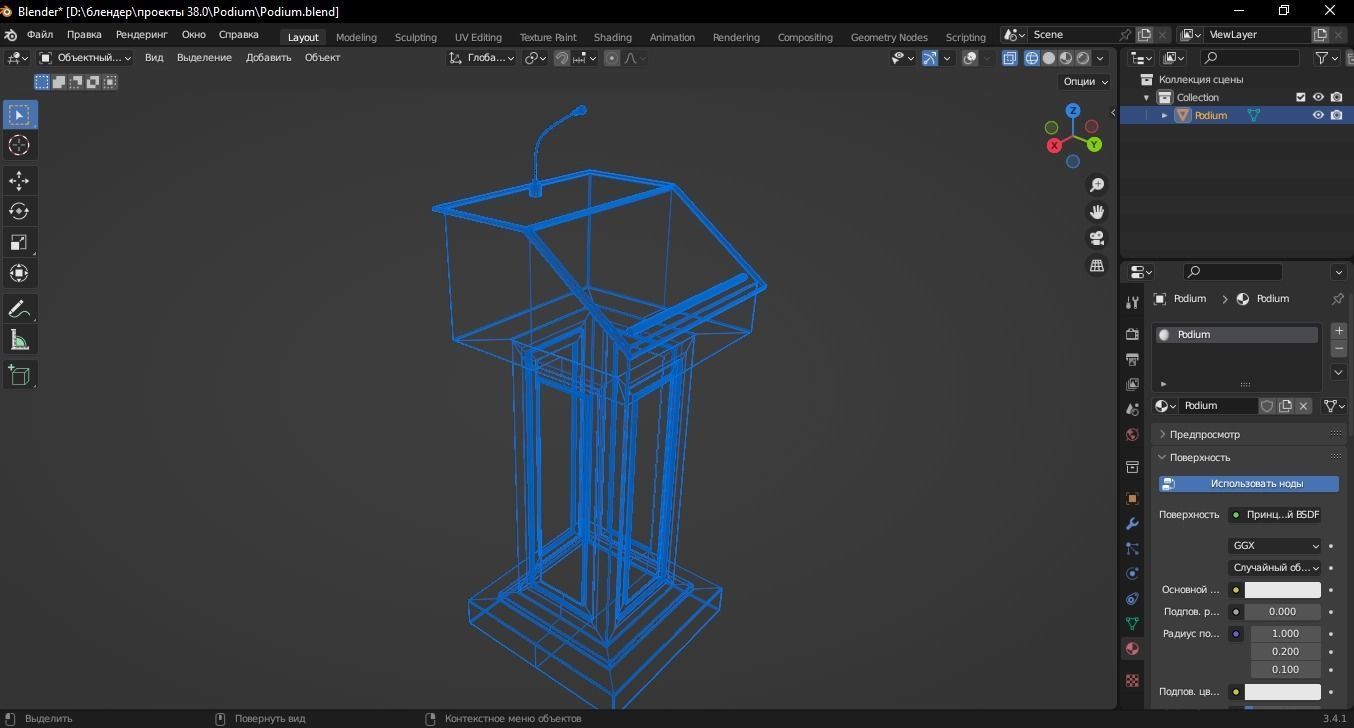Open the GGX distribution dropdown

[x=1275, y=546]
